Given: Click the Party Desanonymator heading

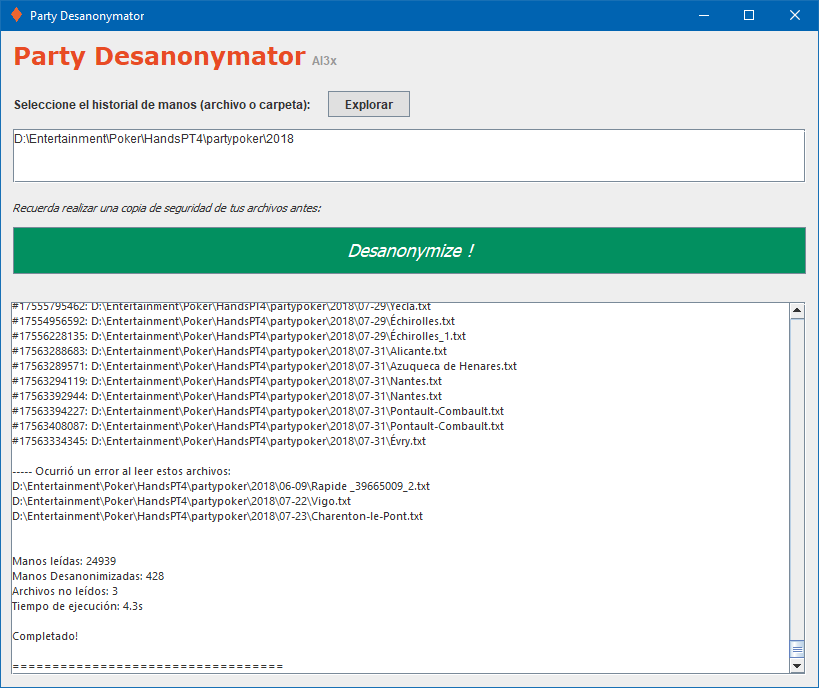Looking at the screenshot, I should (159, 56).
